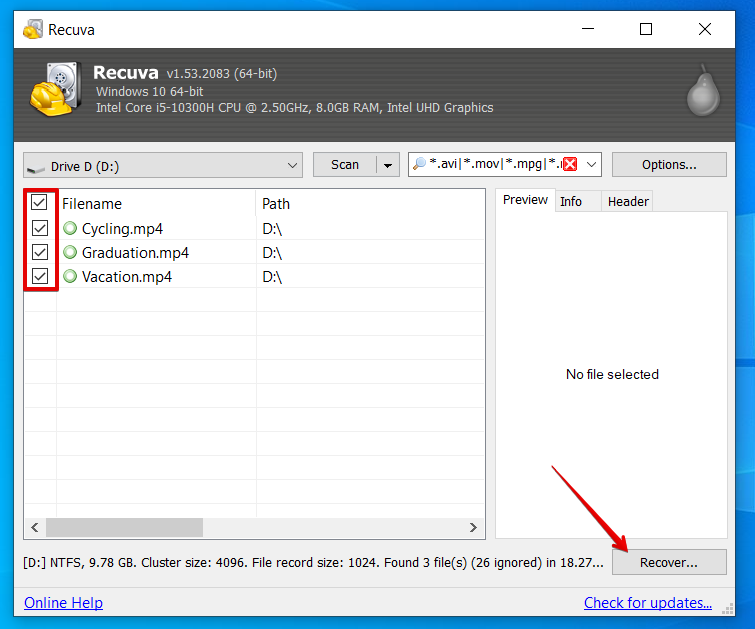Toggle the select-all header checkbox
This screenshot has height=629, width=755.
tap(40, 203)
